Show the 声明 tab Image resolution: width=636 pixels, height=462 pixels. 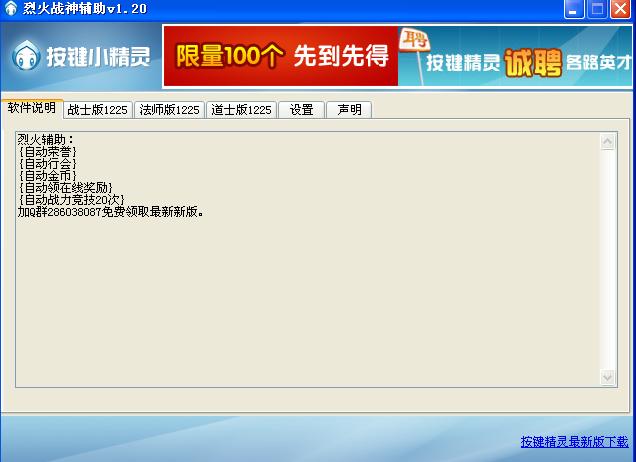pyautogui.click(x=349, y=110)
